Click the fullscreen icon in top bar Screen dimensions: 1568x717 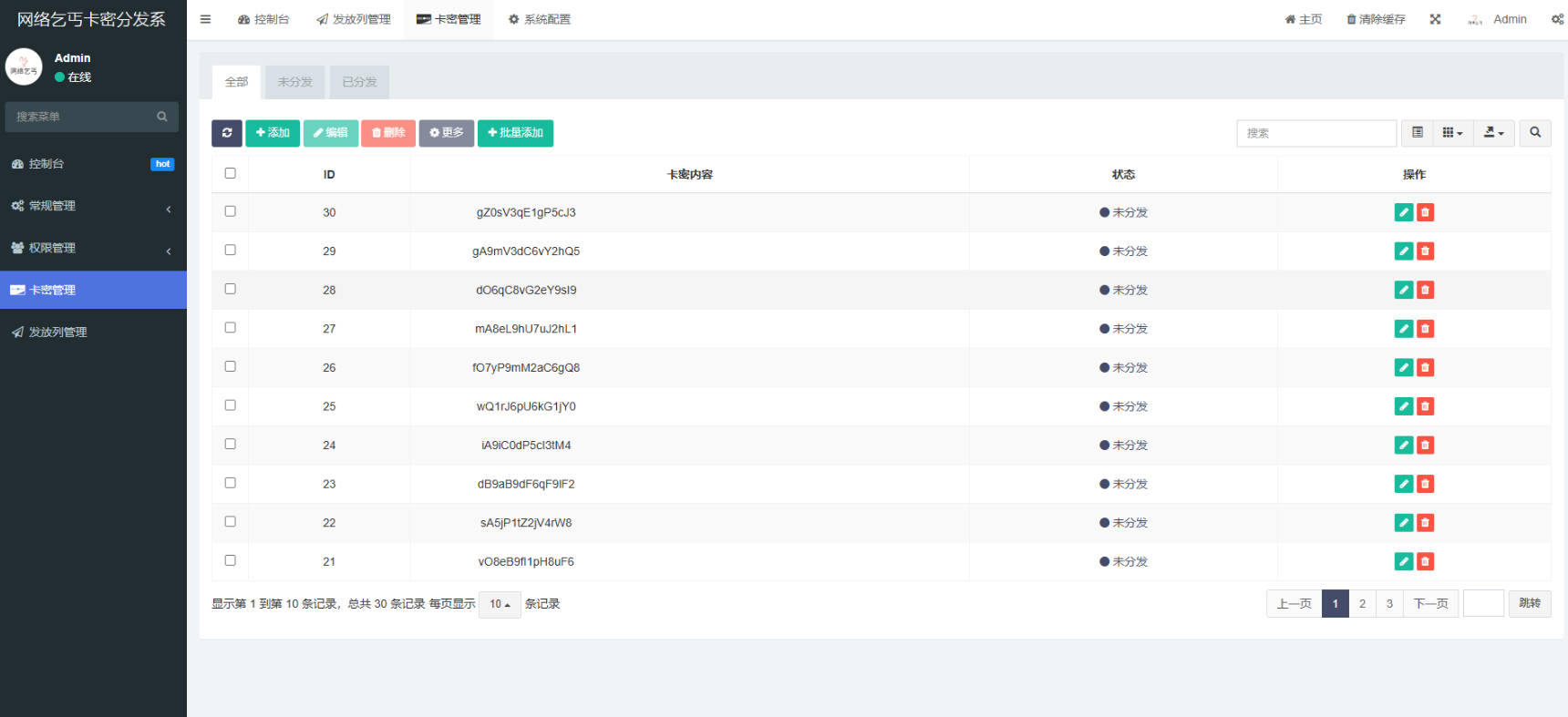1435,19
